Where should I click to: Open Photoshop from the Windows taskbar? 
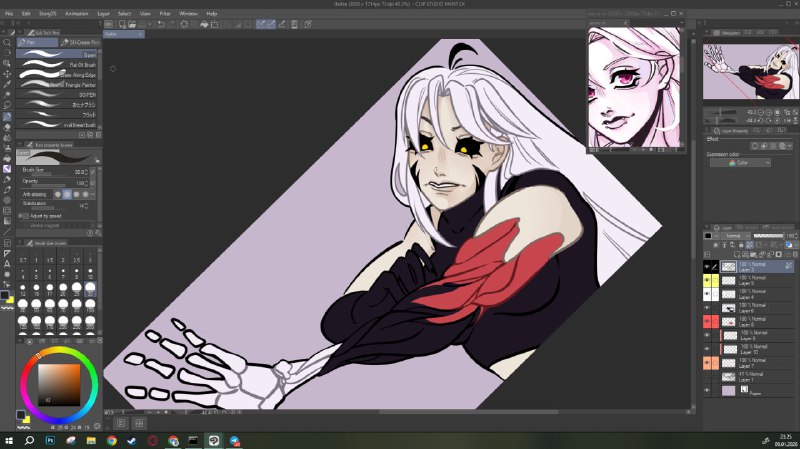pos(50,440)
